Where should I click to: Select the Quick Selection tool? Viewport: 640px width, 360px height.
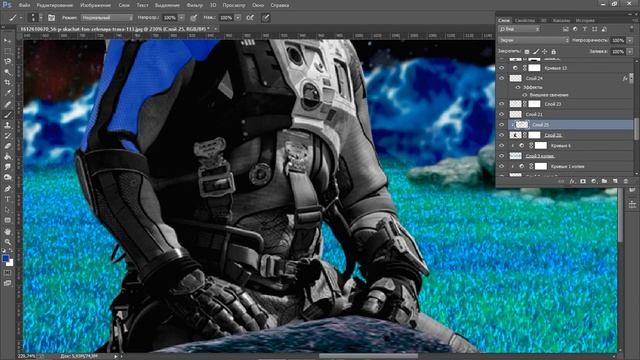(7, 72)
